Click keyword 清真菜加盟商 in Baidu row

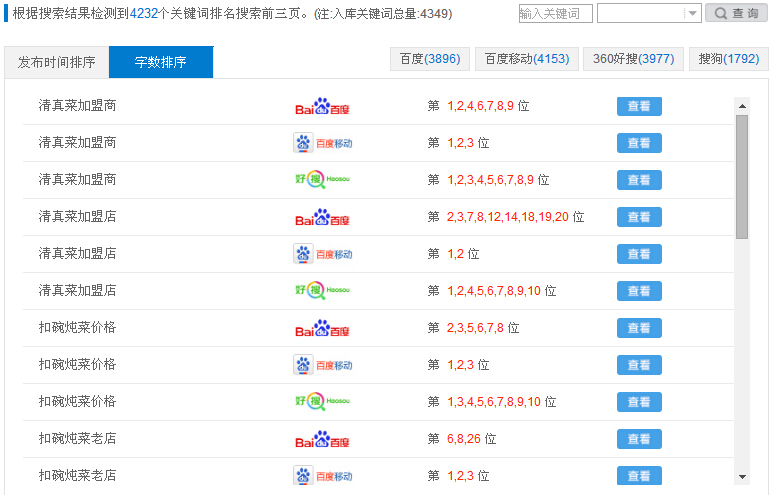click(77, 106)
